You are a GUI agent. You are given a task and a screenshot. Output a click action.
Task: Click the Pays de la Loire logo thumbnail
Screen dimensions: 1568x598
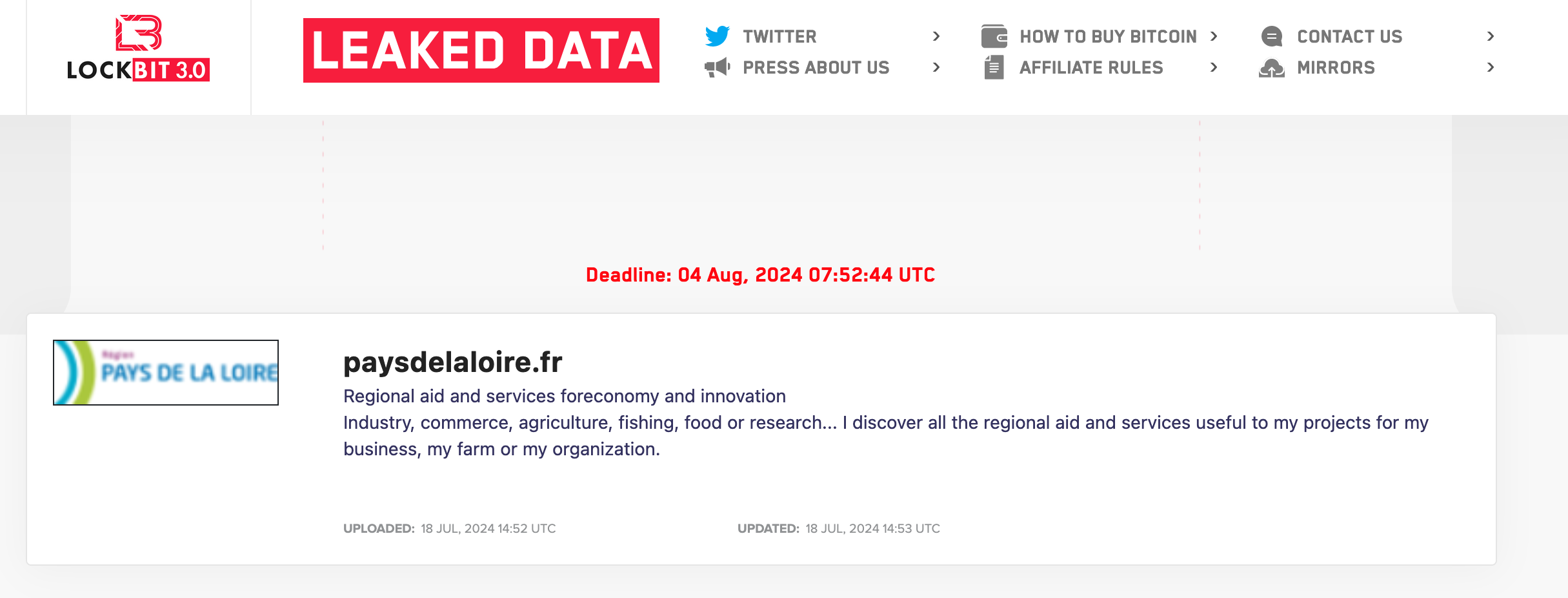tap(166, 373)
